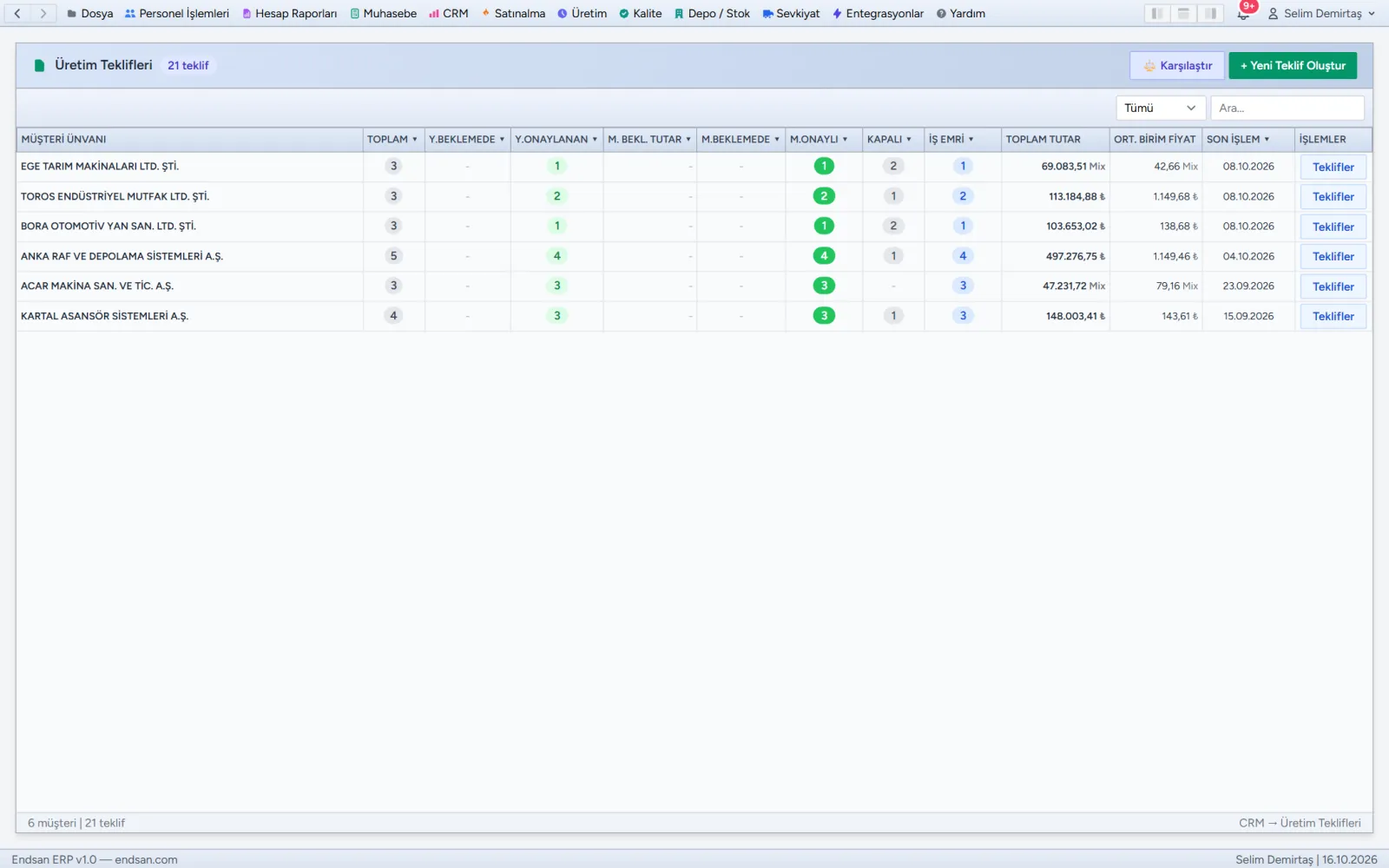Open the Muhasebe menu
1389x868 pixels.
384,13
